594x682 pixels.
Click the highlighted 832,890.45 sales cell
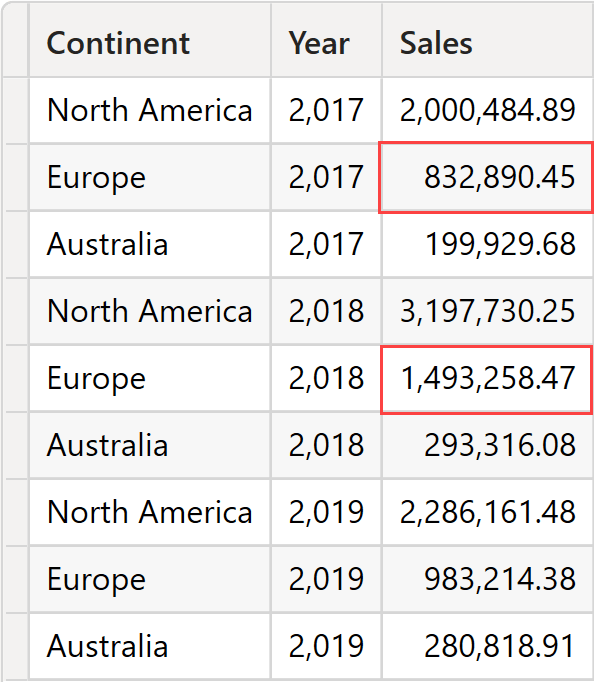486,177
